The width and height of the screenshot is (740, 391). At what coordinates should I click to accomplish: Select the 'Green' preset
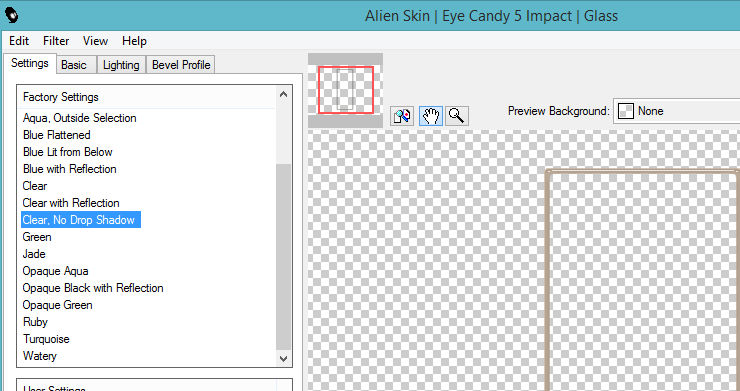[37, 237]
